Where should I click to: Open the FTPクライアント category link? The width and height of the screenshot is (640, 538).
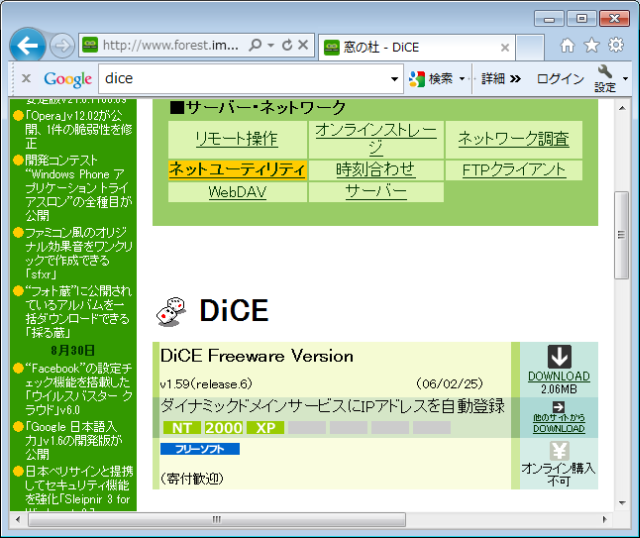click(x=513, y=169)
